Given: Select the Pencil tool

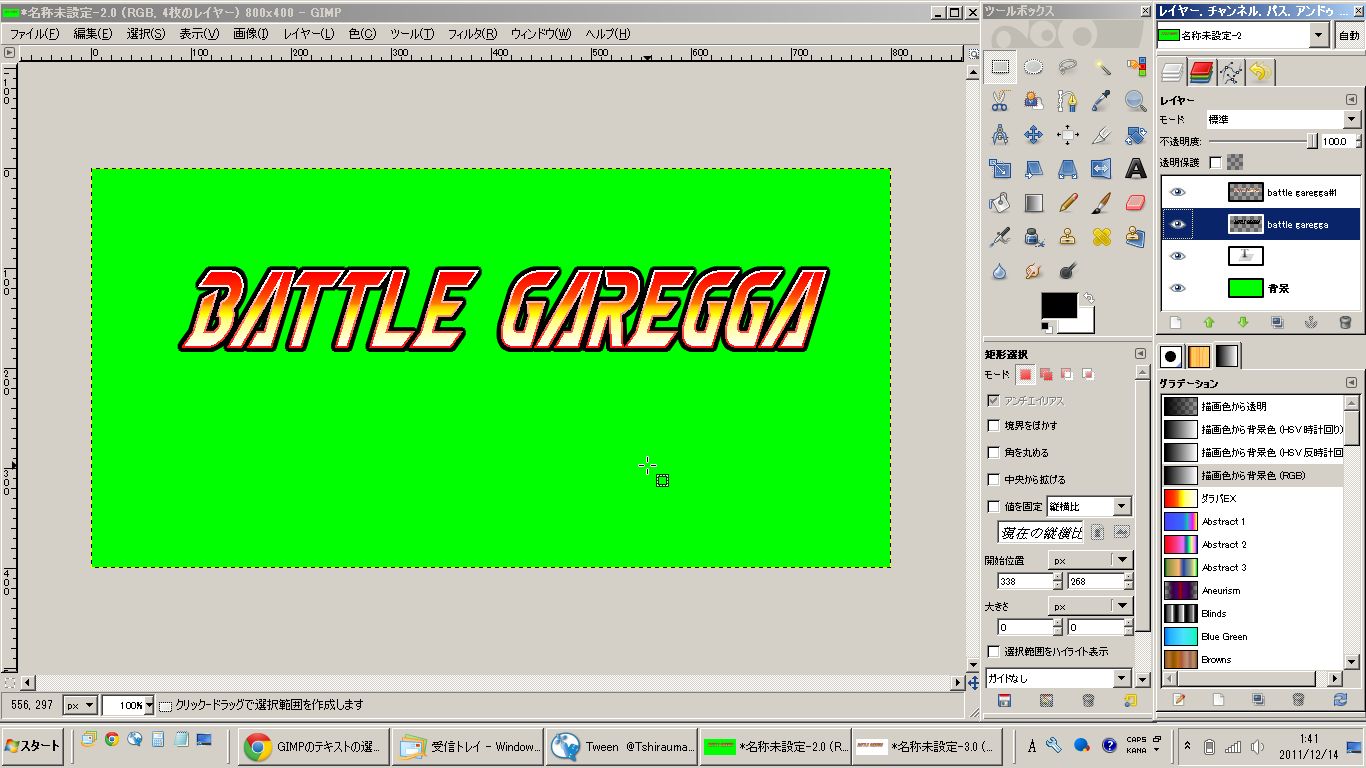Looking at the screenshot, I should pyautogui.click(x=1068, y=203).
